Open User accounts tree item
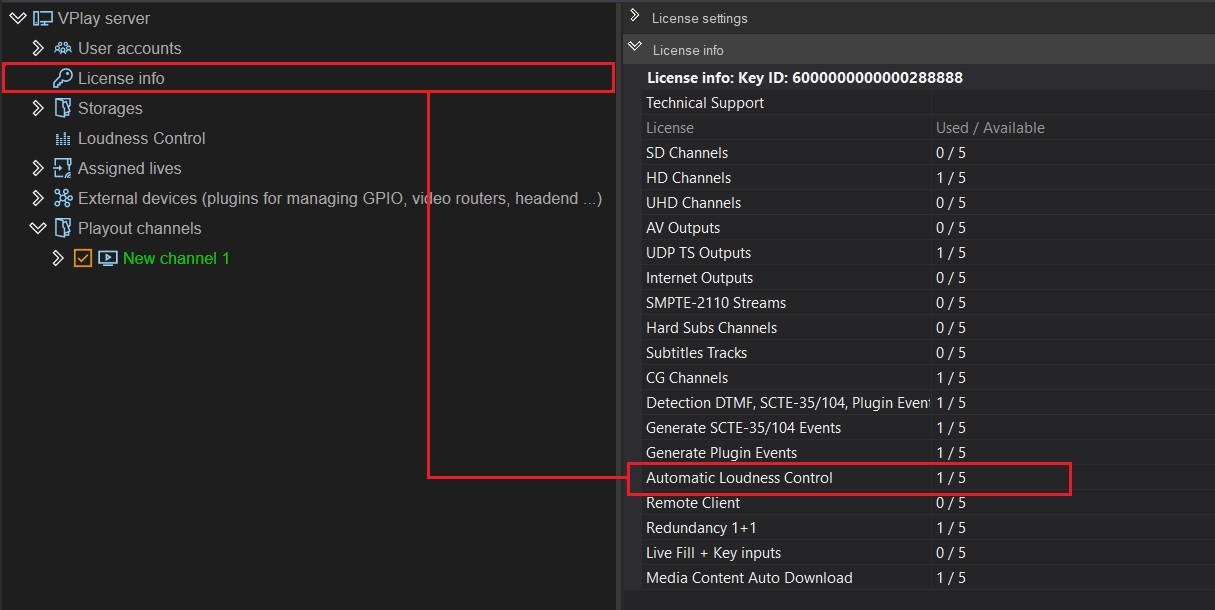Viewport: 1215px width, 610px height. 130,48
